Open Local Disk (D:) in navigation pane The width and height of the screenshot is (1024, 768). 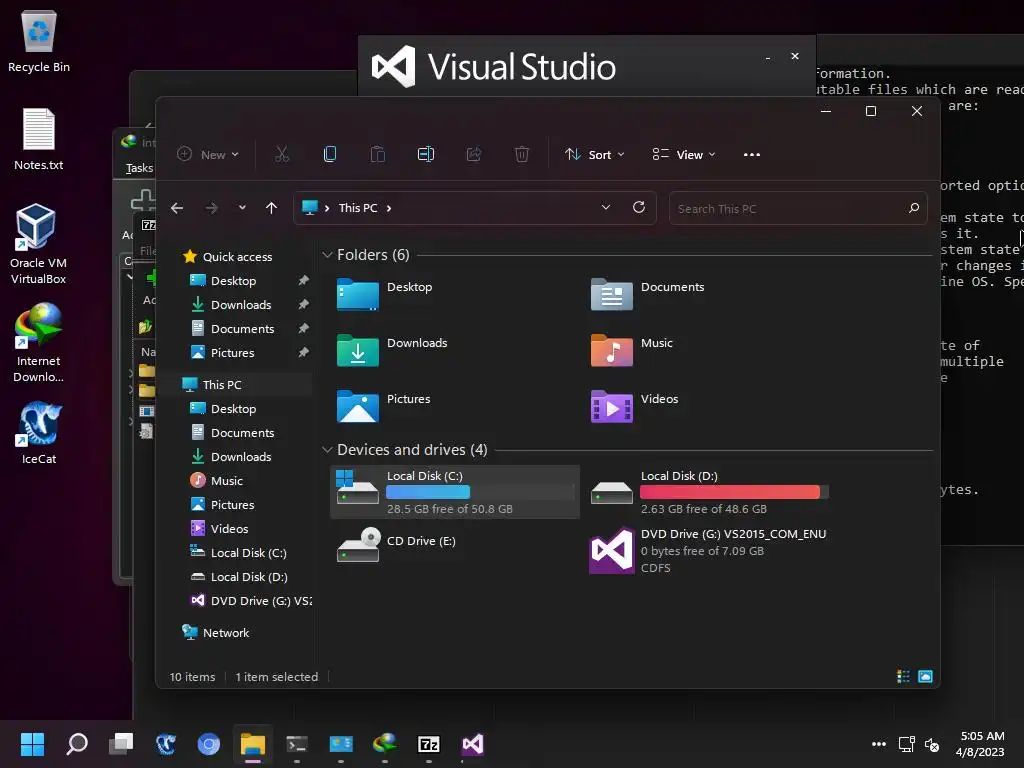238,577
